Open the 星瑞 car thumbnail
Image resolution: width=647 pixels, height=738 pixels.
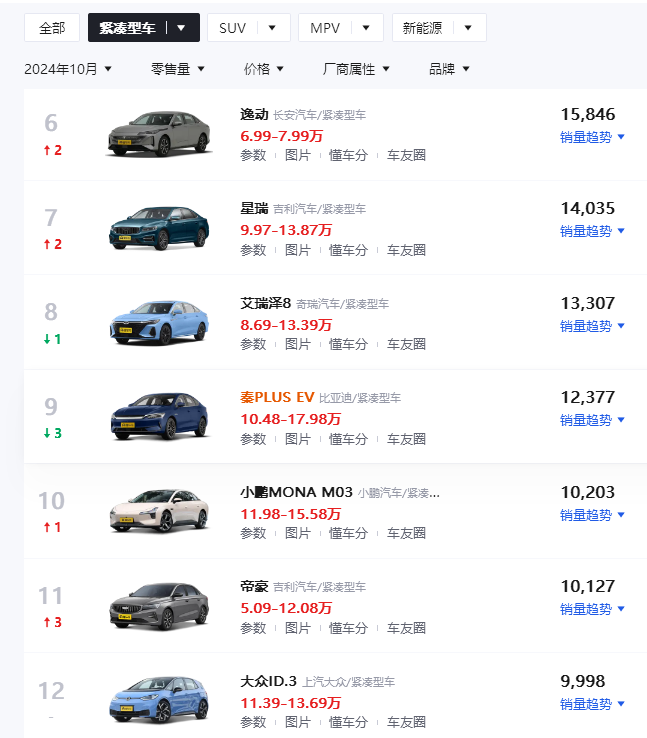pos(159,228)
